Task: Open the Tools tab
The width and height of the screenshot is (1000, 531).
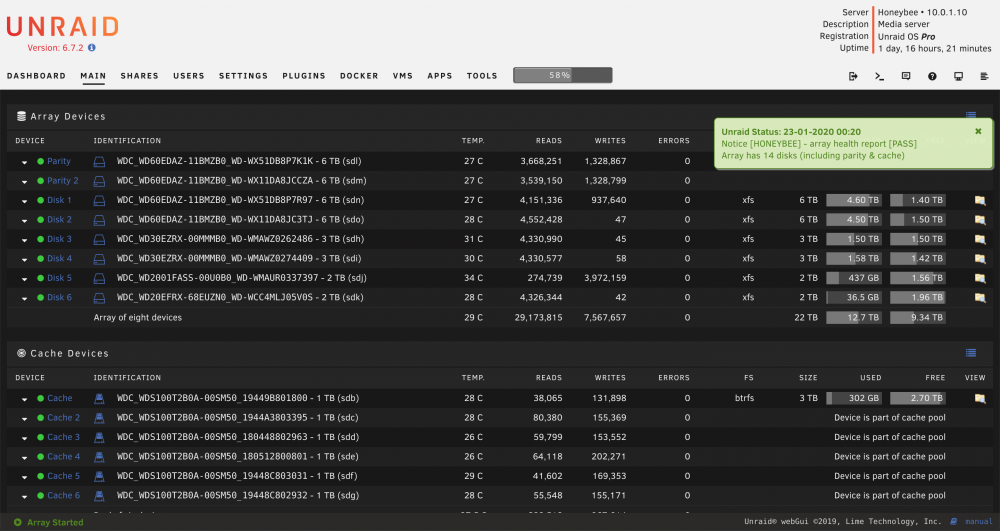Action: pyautogui.click(x=482, y=76)
